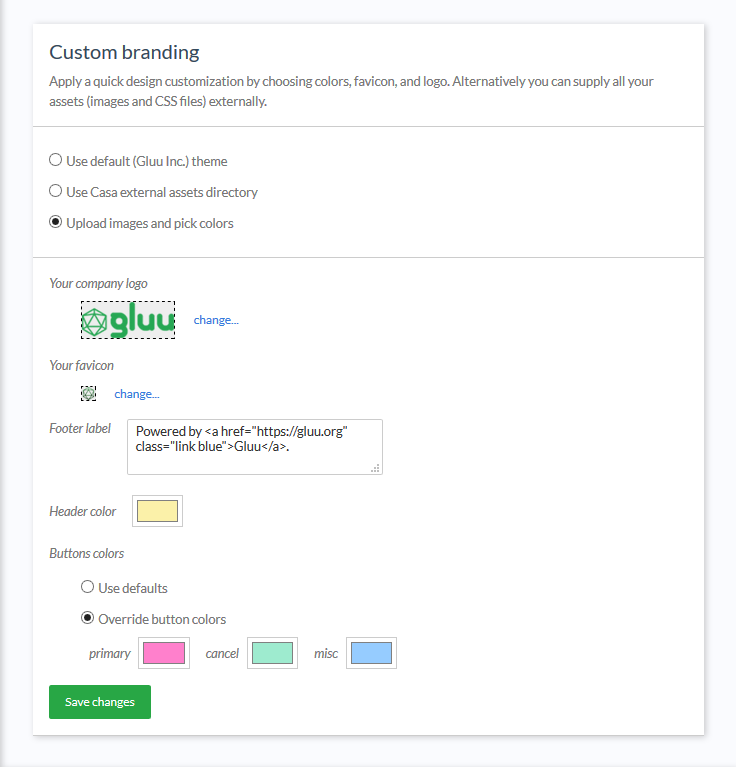736x768 pixels.
Task: Click the 'Your company logo' caption
Action: (98, 284)
